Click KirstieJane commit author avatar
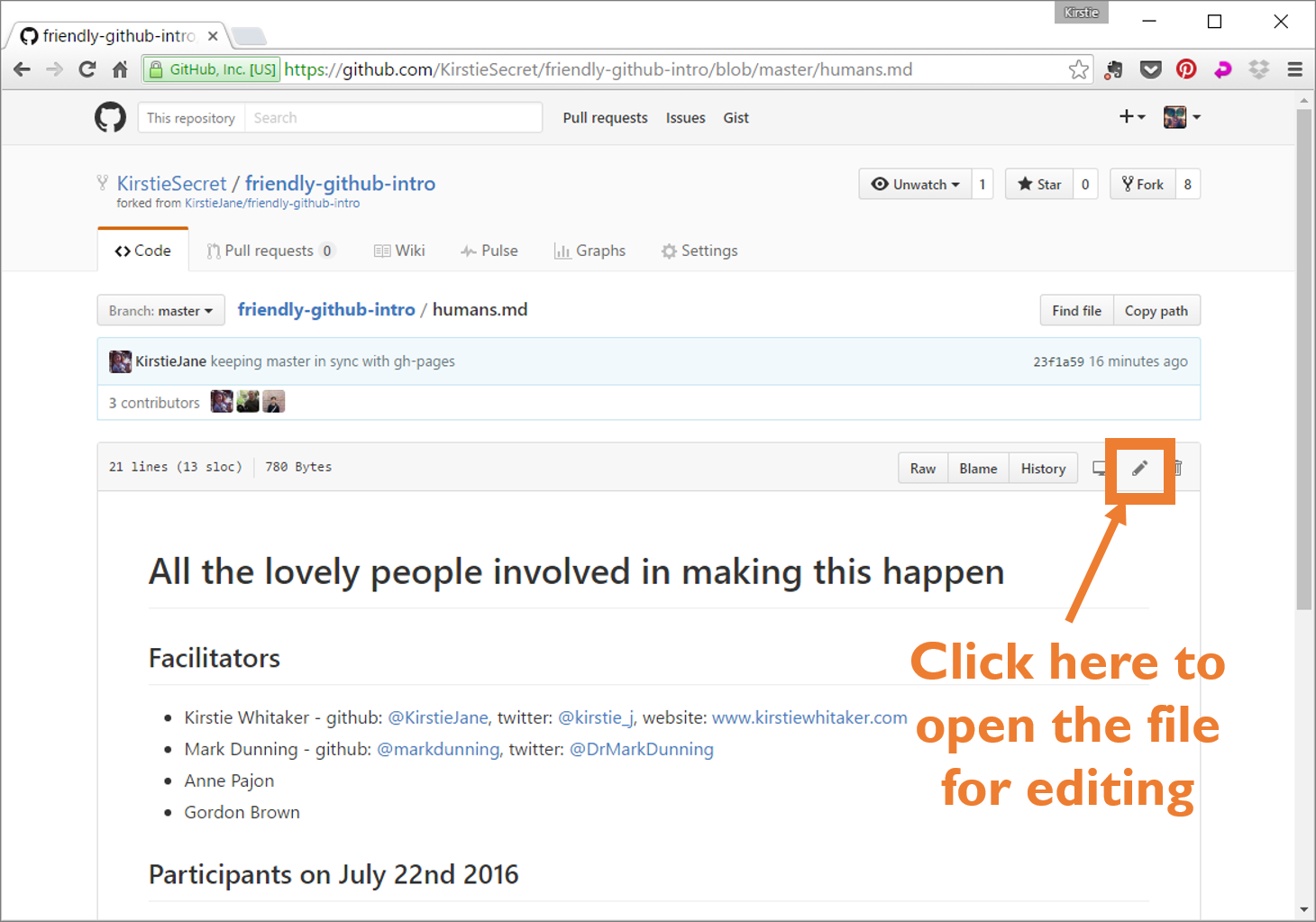 click(120, 361)
